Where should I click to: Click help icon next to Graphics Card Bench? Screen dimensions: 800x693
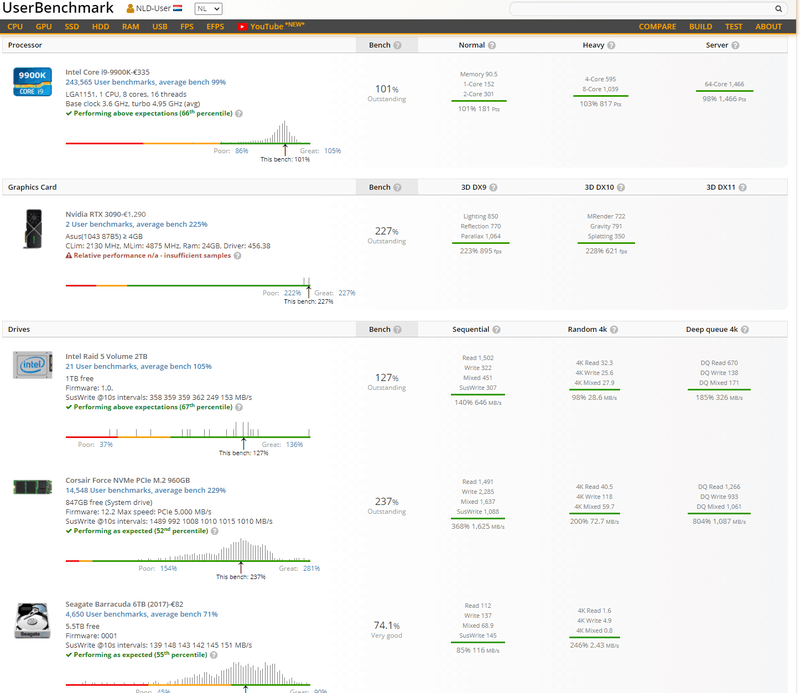pos(397,187)
